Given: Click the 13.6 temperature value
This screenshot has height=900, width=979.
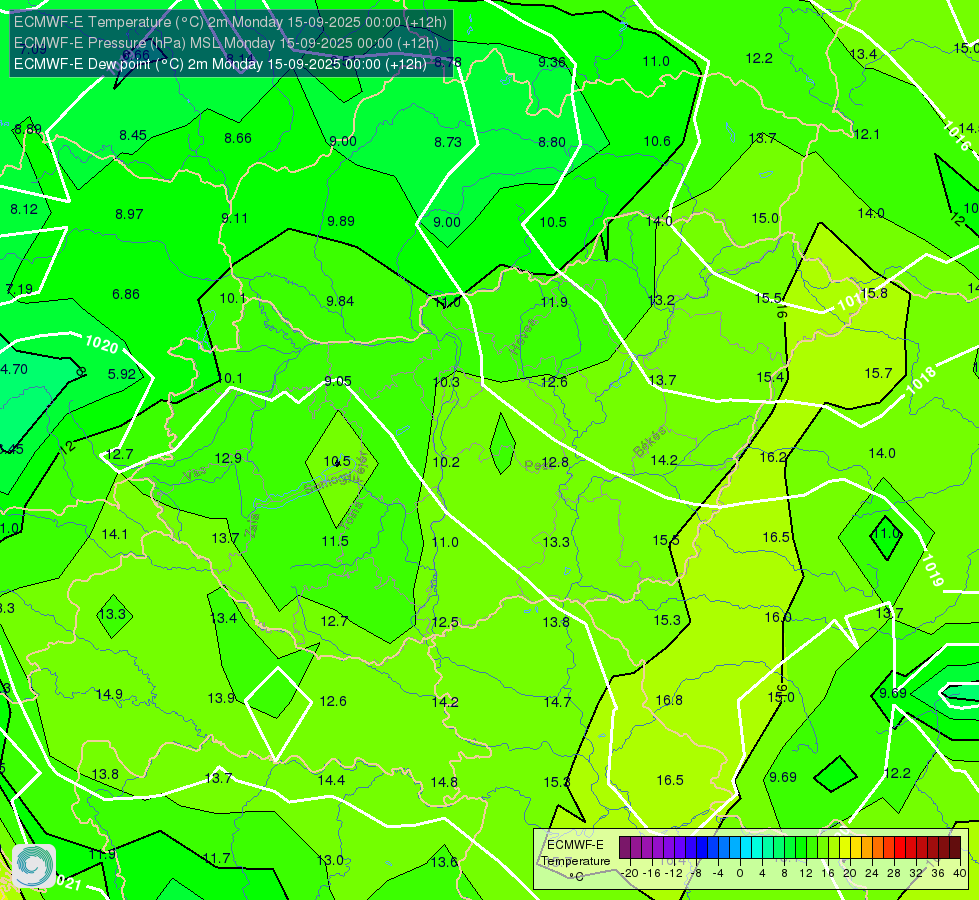Looking at the screenshot, I should (x=444, y=862).
